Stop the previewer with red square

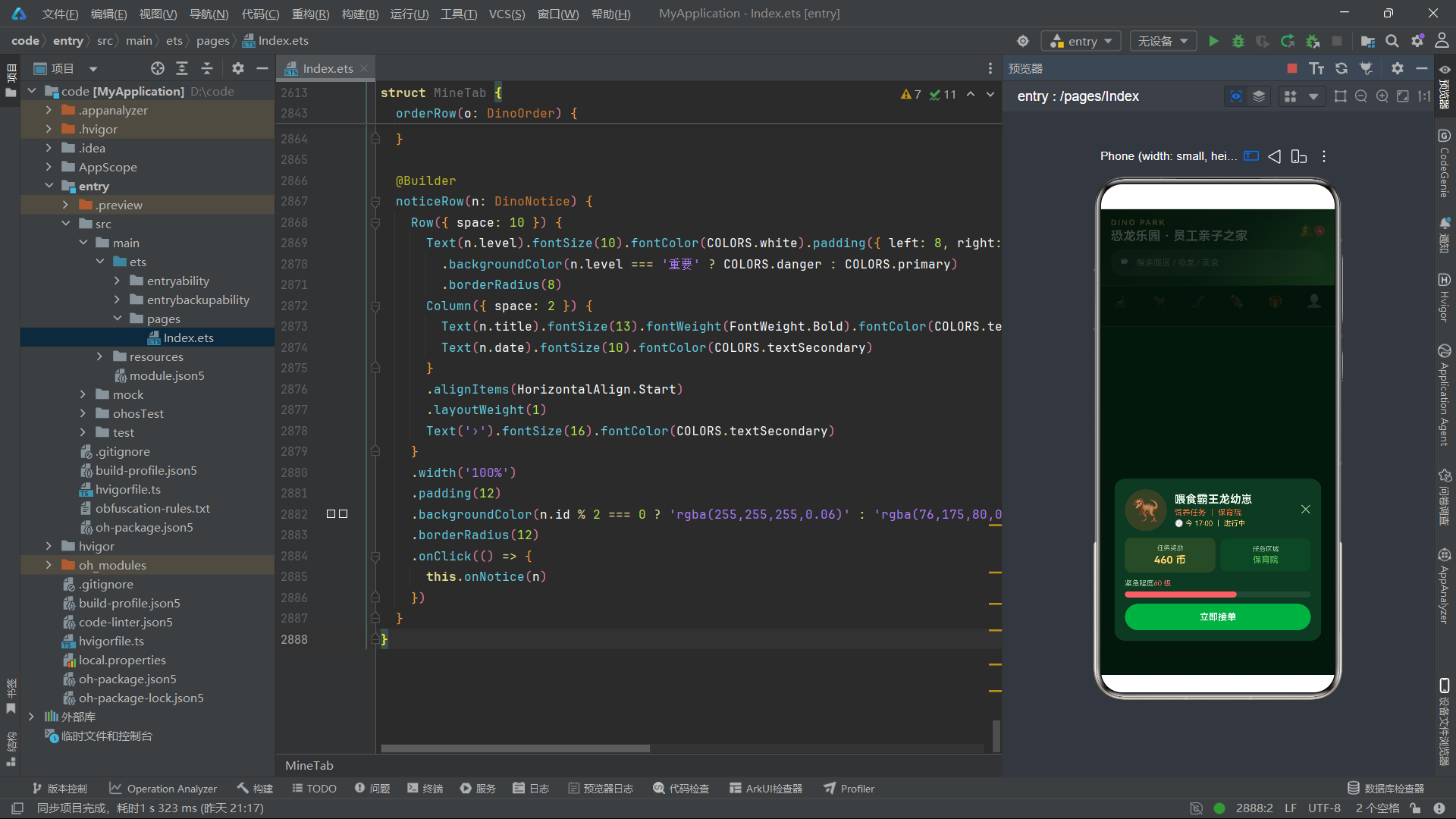coord(1292,68)
